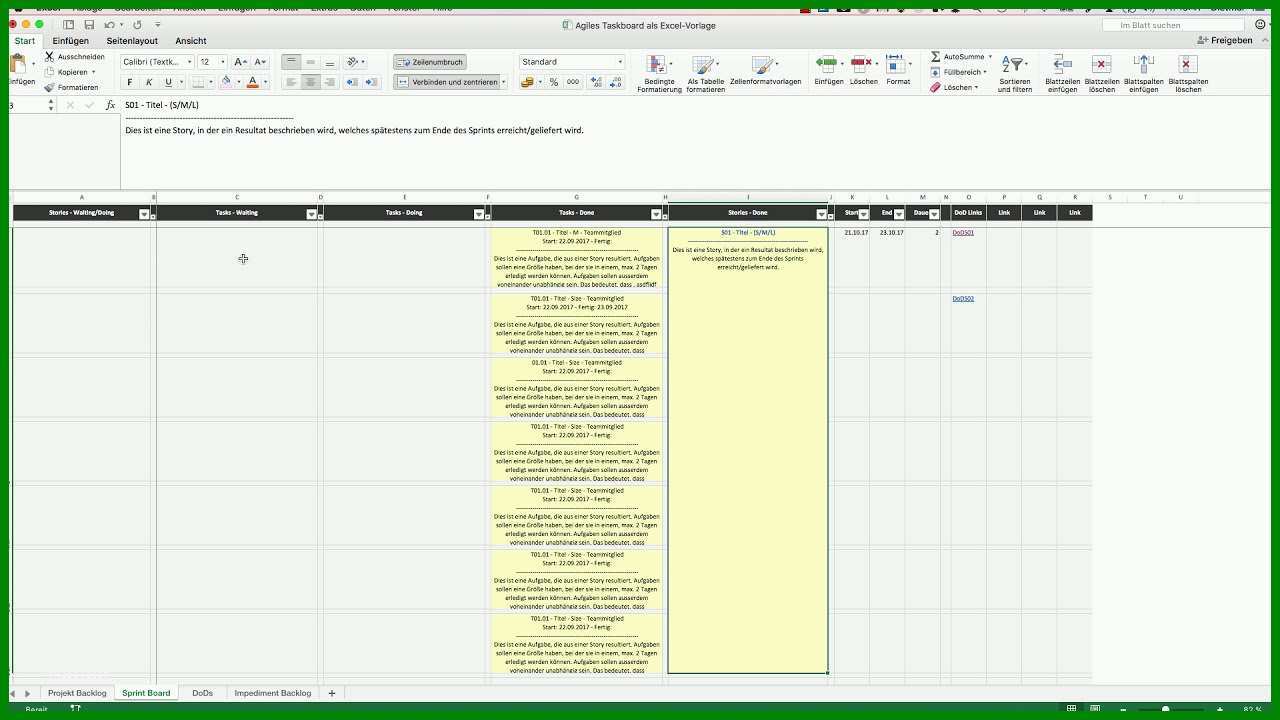Open Projekt Backlog sheet tab
Image resolution: width=1280 pixels, height=720 pixels.
point(77,693)
